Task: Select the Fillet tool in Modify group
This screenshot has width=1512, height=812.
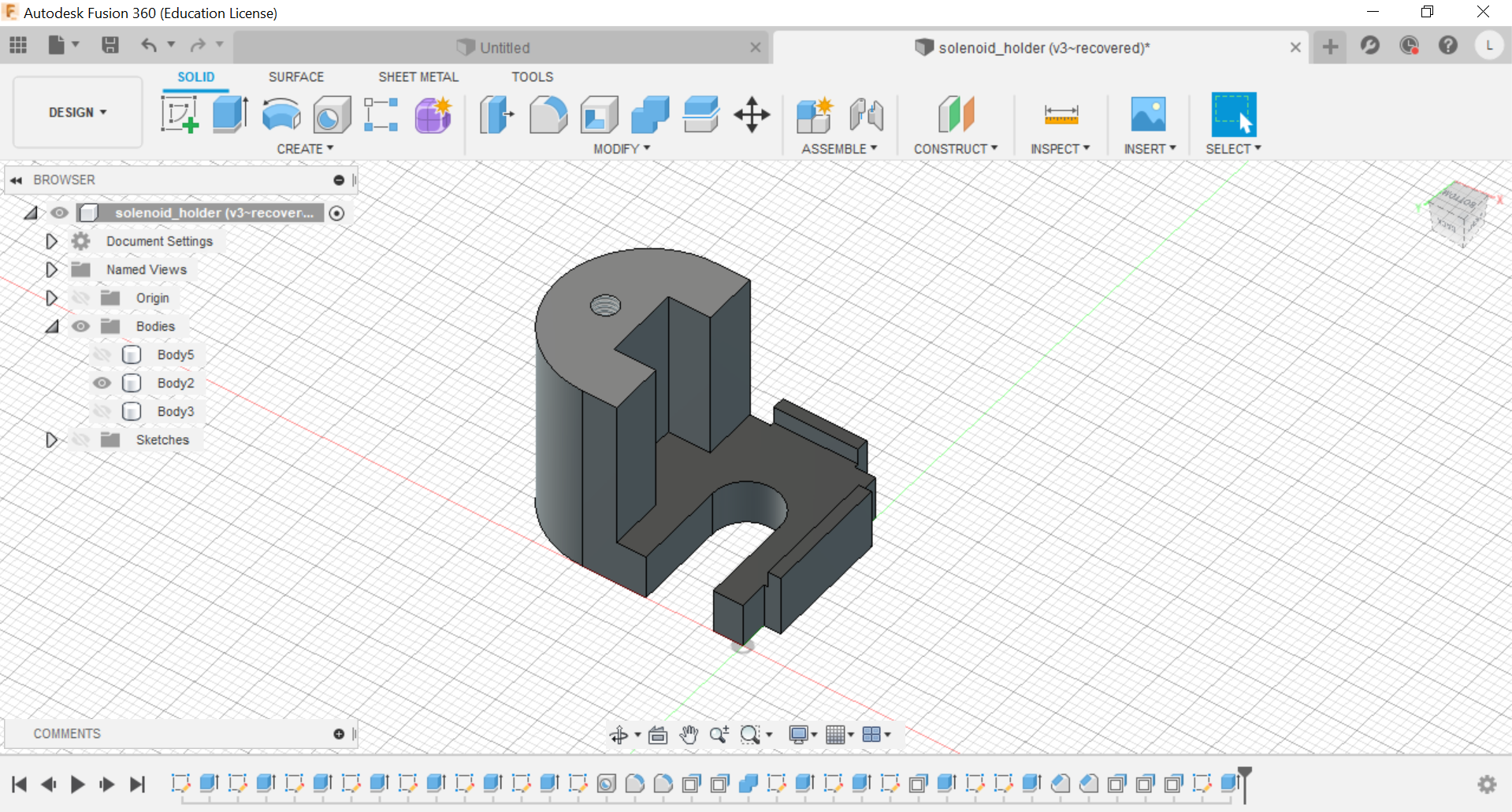Action: click(x=548, y=114)
